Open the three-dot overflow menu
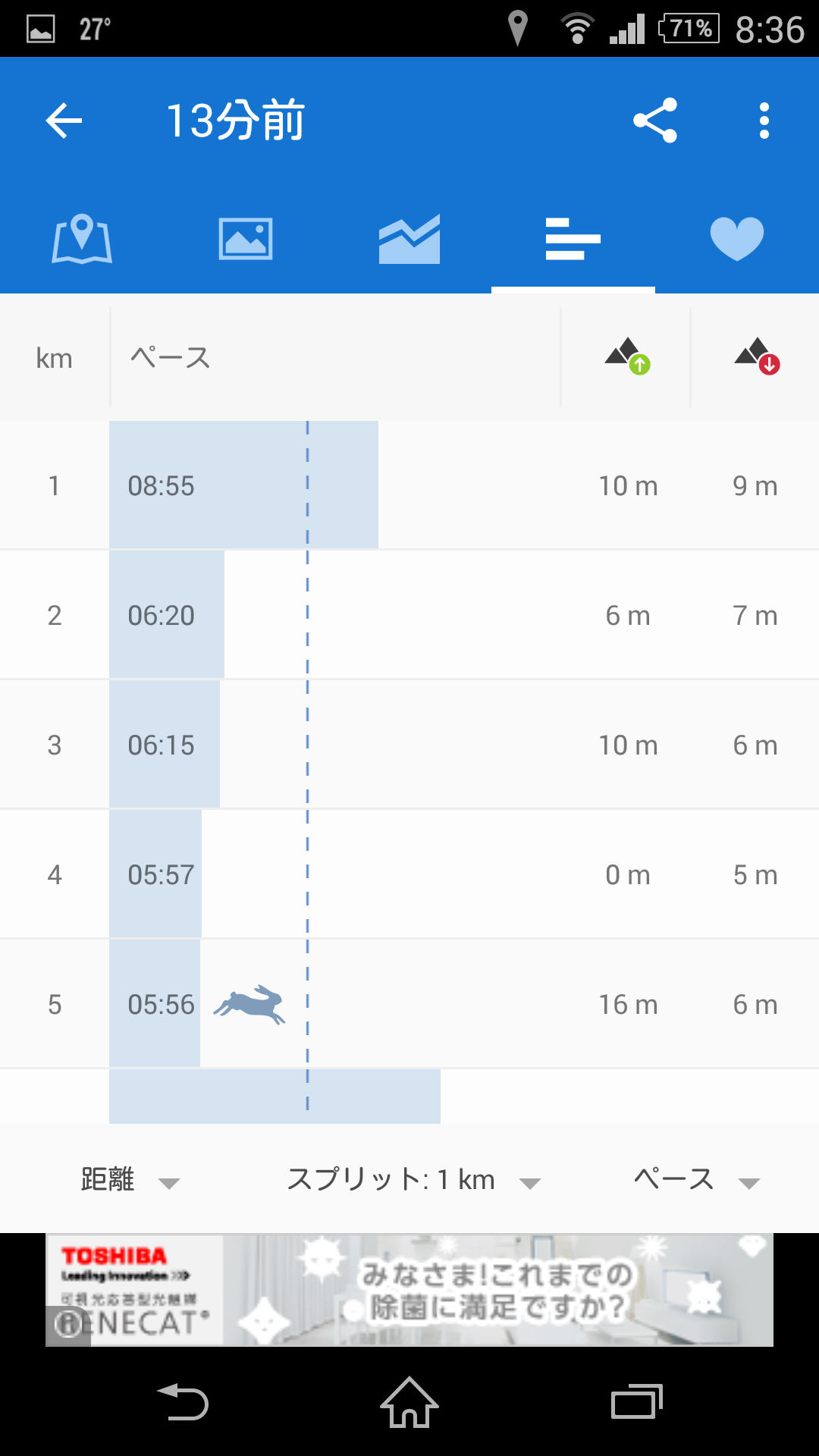The image size is (819, 1456). point(764,121)
